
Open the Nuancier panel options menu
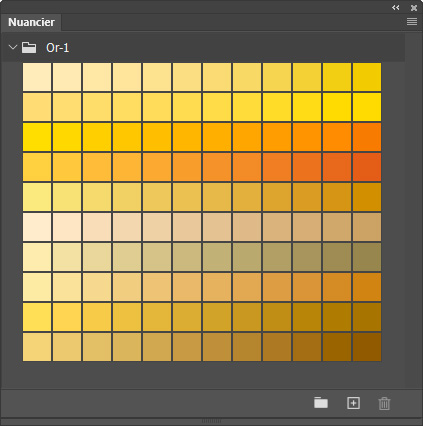point(412,22)
